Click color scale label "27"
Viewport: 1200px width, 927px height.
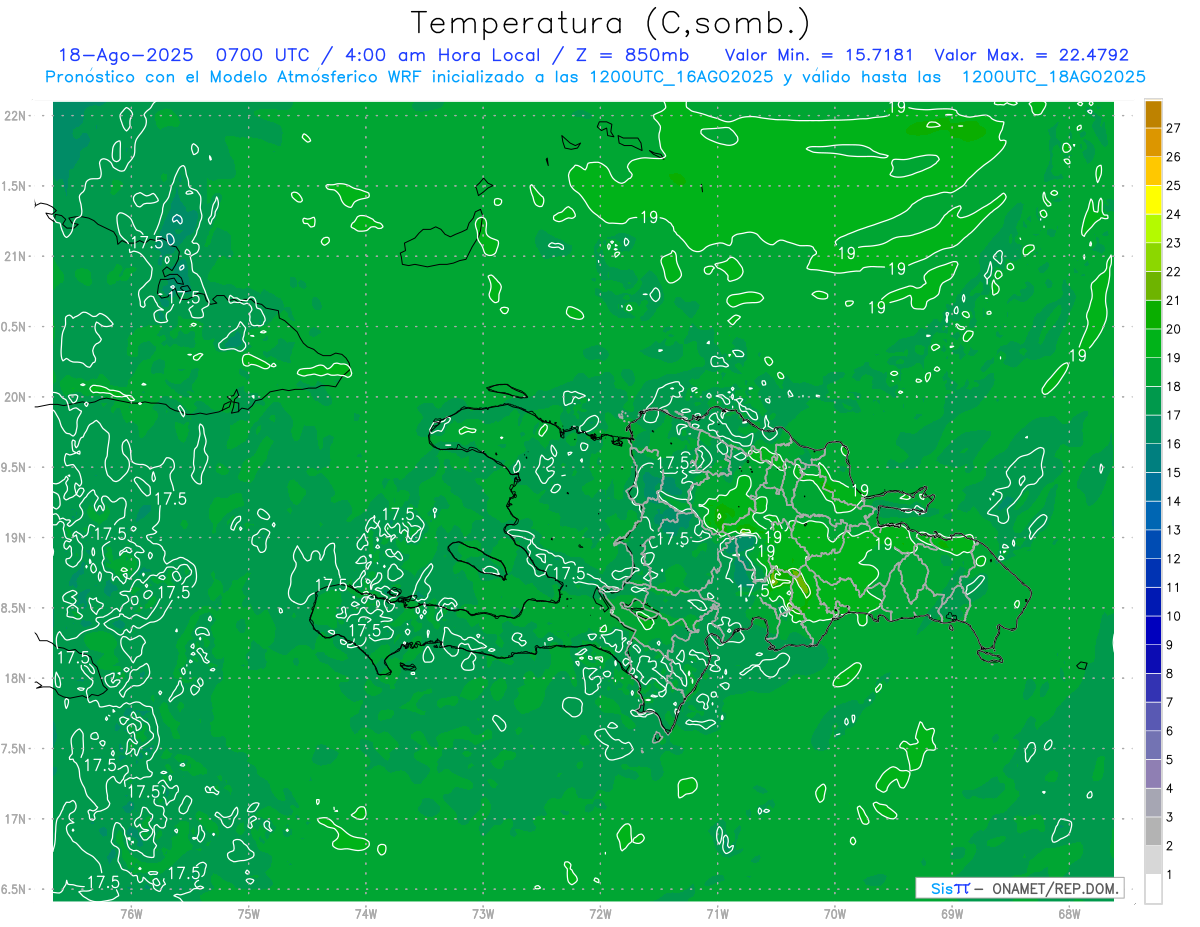tap(1174, 128)
